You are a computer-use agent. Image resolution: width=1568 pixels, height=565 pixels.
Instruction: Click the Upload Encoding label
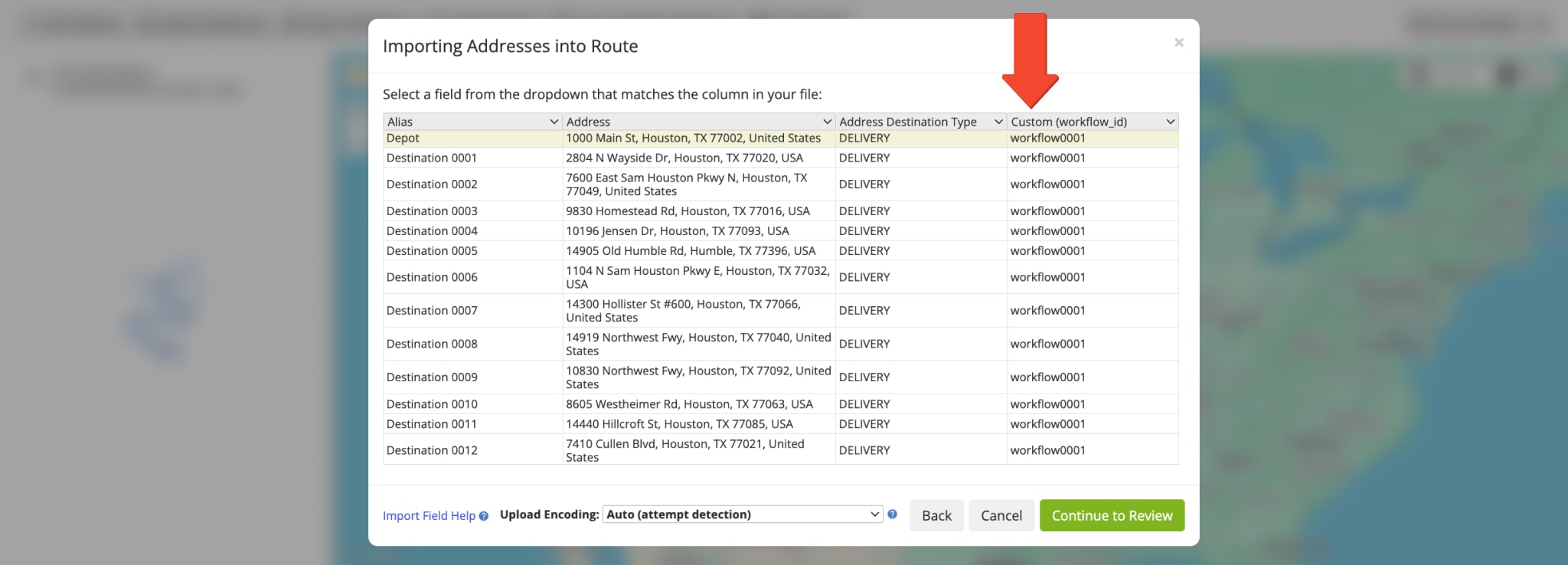549,514
